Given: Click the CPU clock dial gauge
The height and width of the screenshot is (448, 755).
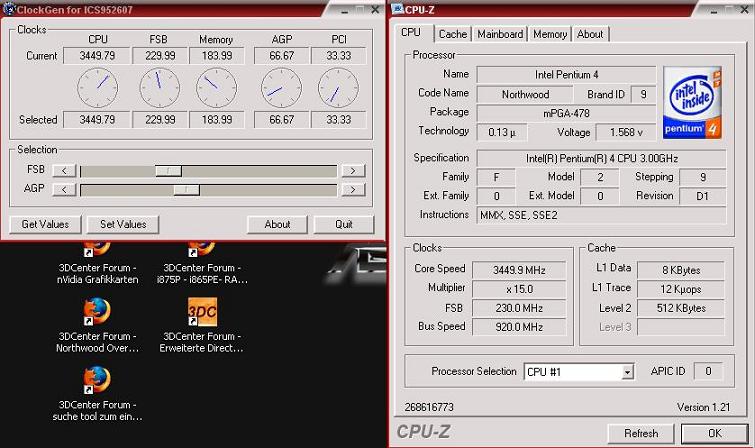Looking at the screenshot, I should (97, 88).
